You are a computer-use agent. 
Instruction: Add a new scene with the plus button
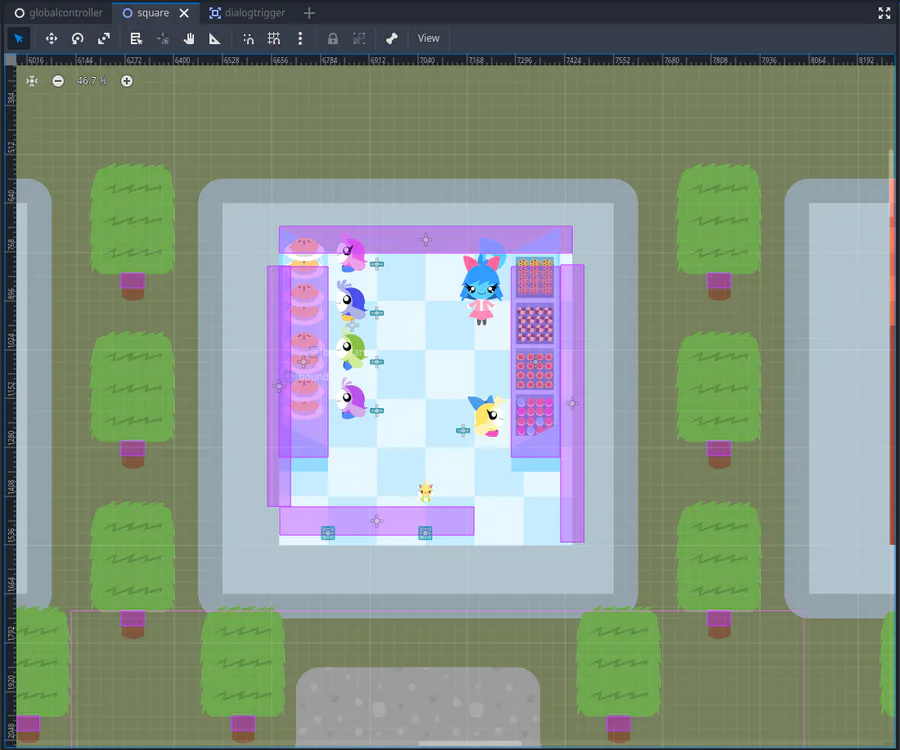coord(309,13)
